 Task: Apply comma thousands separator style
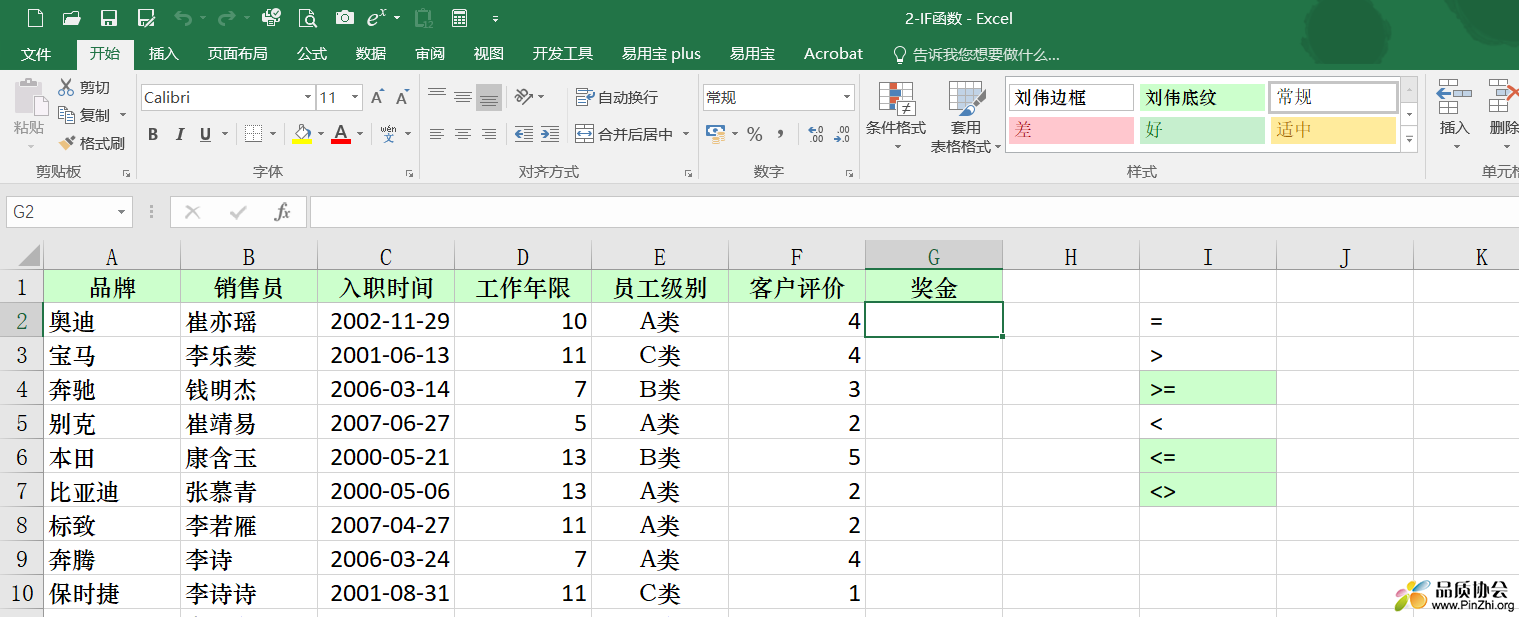780,134
